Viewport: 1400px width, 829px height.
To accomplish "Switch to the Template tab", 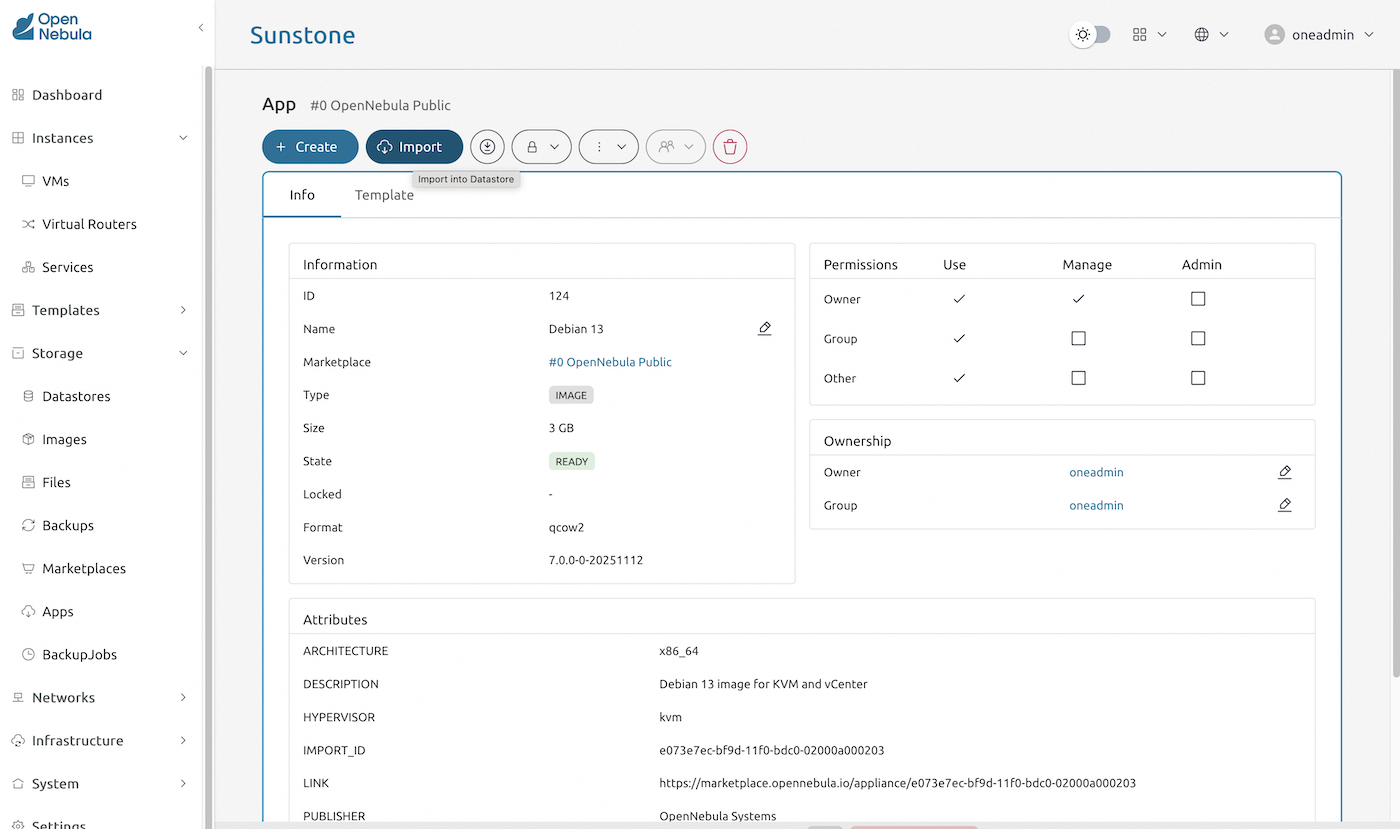I will click(384, 195).
